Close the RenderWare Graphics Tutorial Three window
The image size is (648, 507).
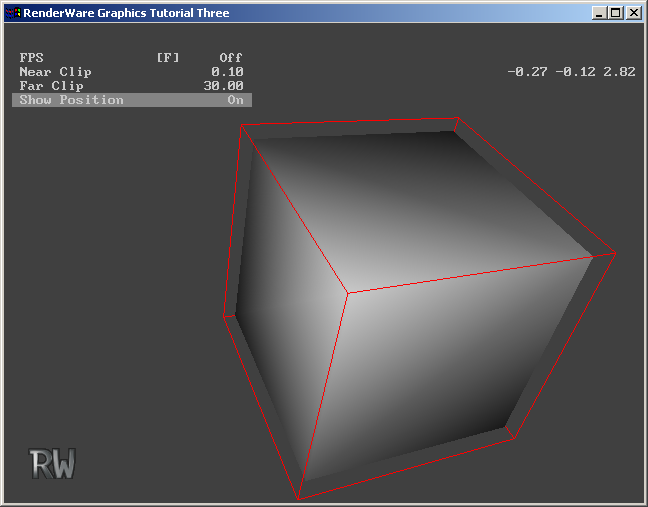point(633,13)
